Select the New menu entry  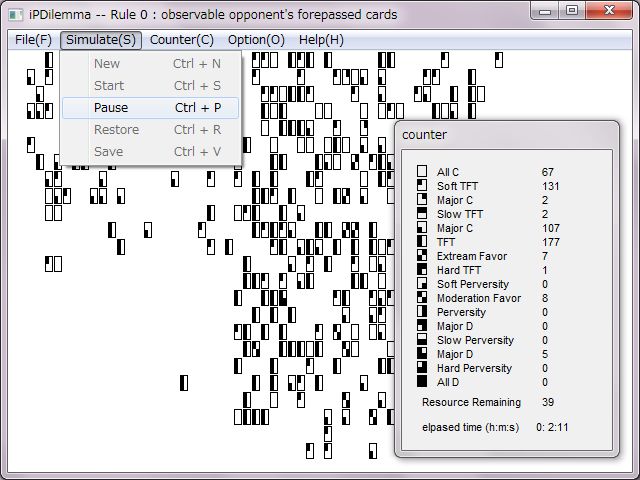pyautogui.click(x=151, y=64)
